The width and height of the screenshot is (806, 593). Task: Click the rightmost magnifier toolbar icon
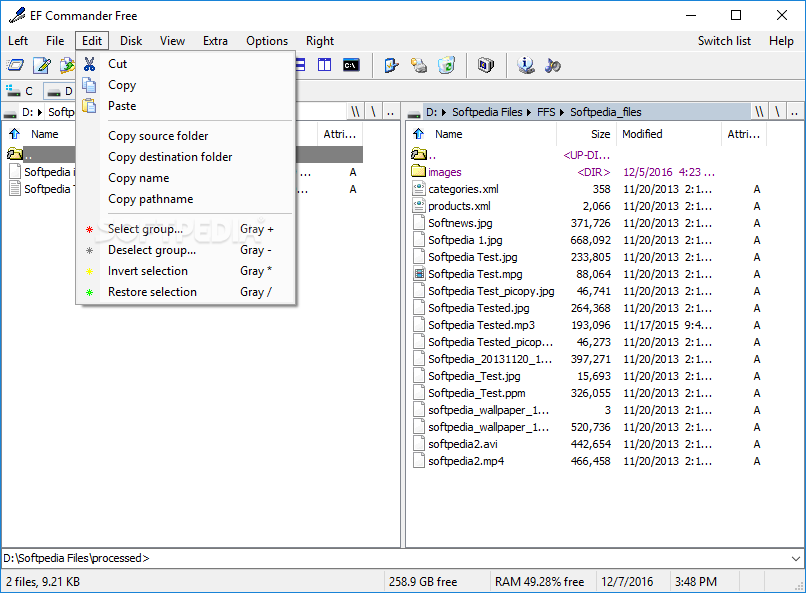(x=553, y=65)
